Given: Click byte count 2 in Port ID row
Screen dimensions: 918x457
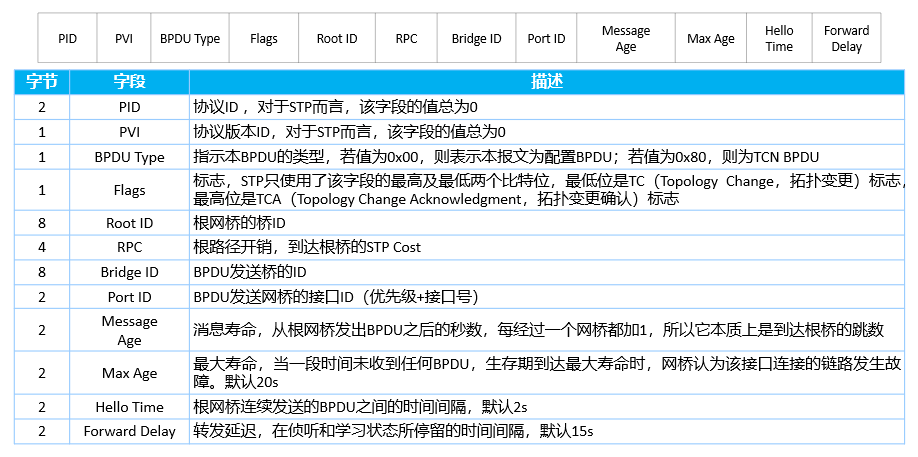Looking at the screenshot, I should [42, 297].
